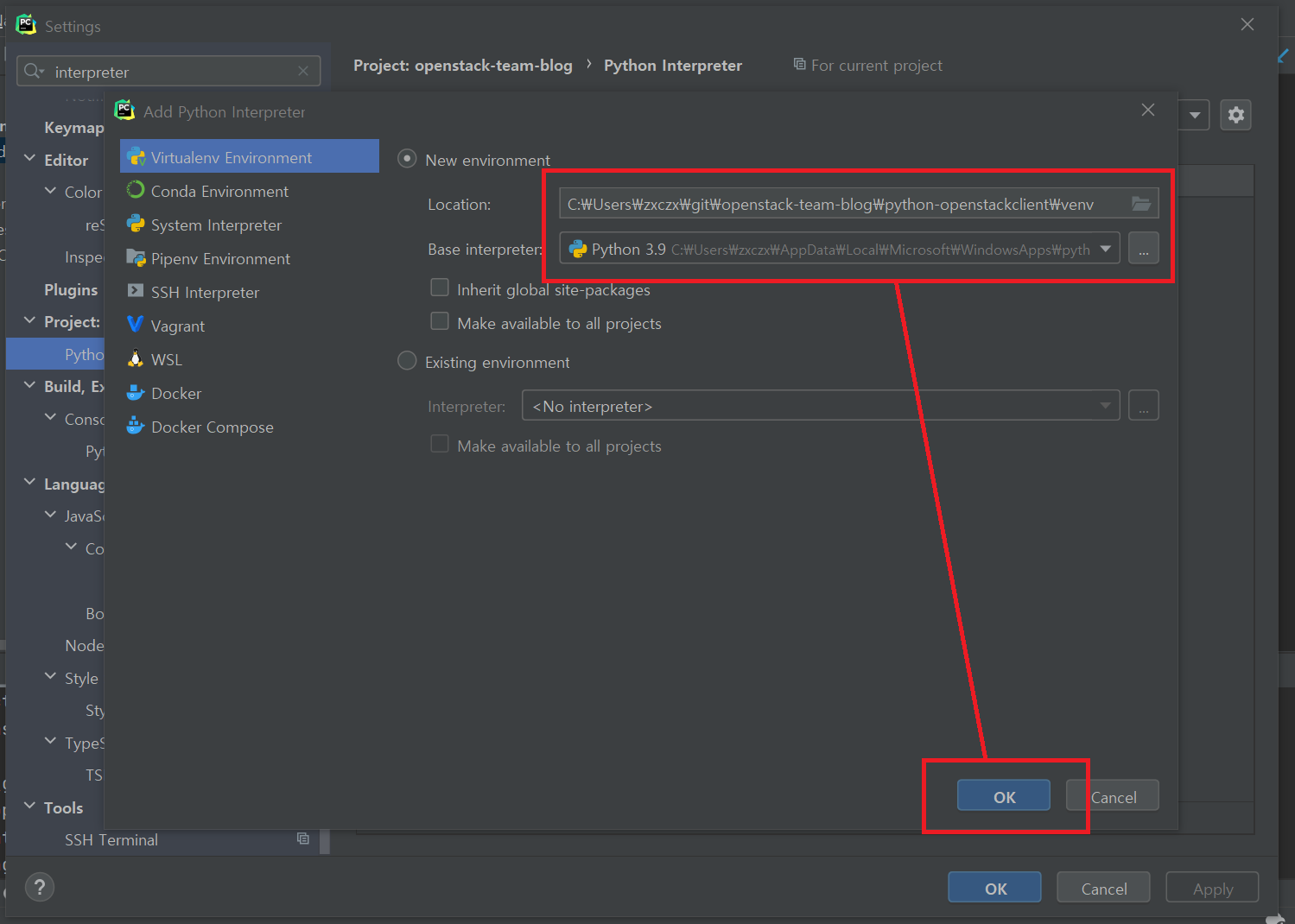Collapse the Conso tree node chevron
Screen dimensions: 1295x924
pyautogui.click(x=51, y=418)
